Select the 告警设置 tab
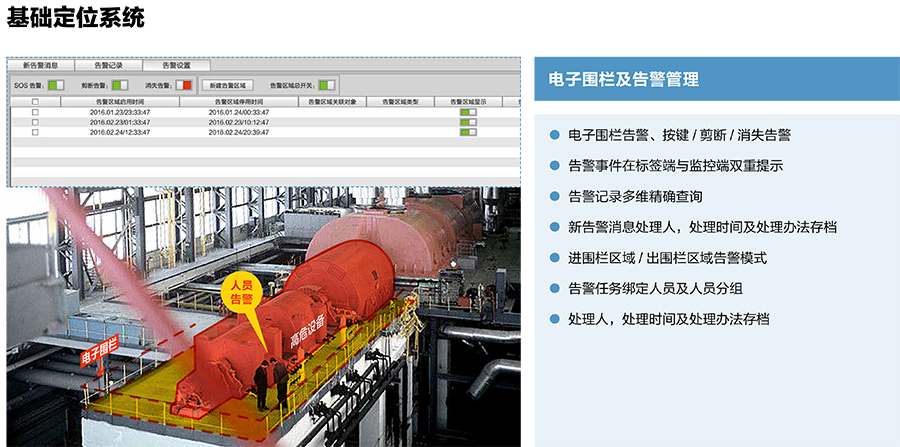This screenshot has height=447, width=900. point(176,65)
